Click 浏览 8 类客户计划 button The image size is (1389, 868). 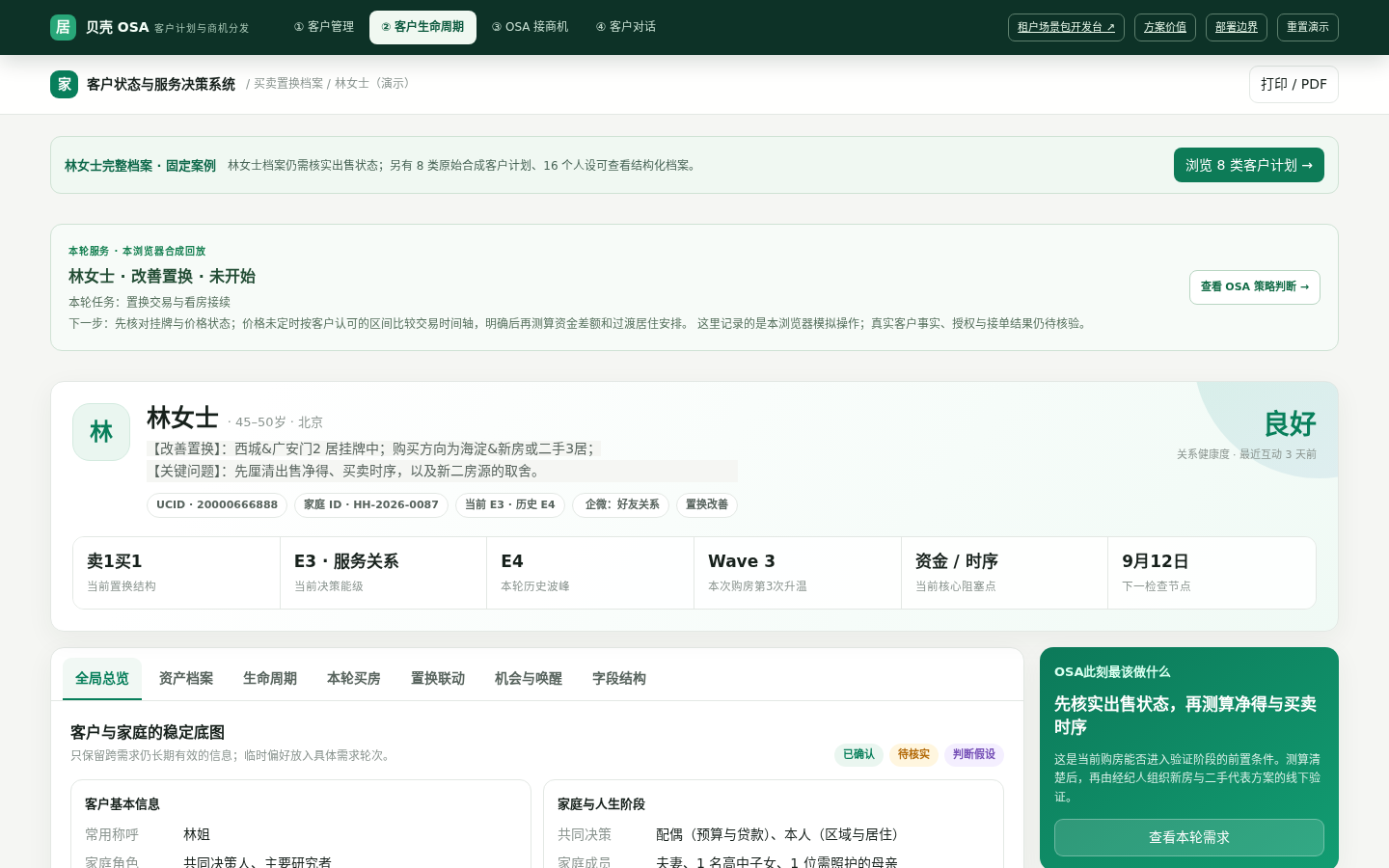click(1249, 165)
